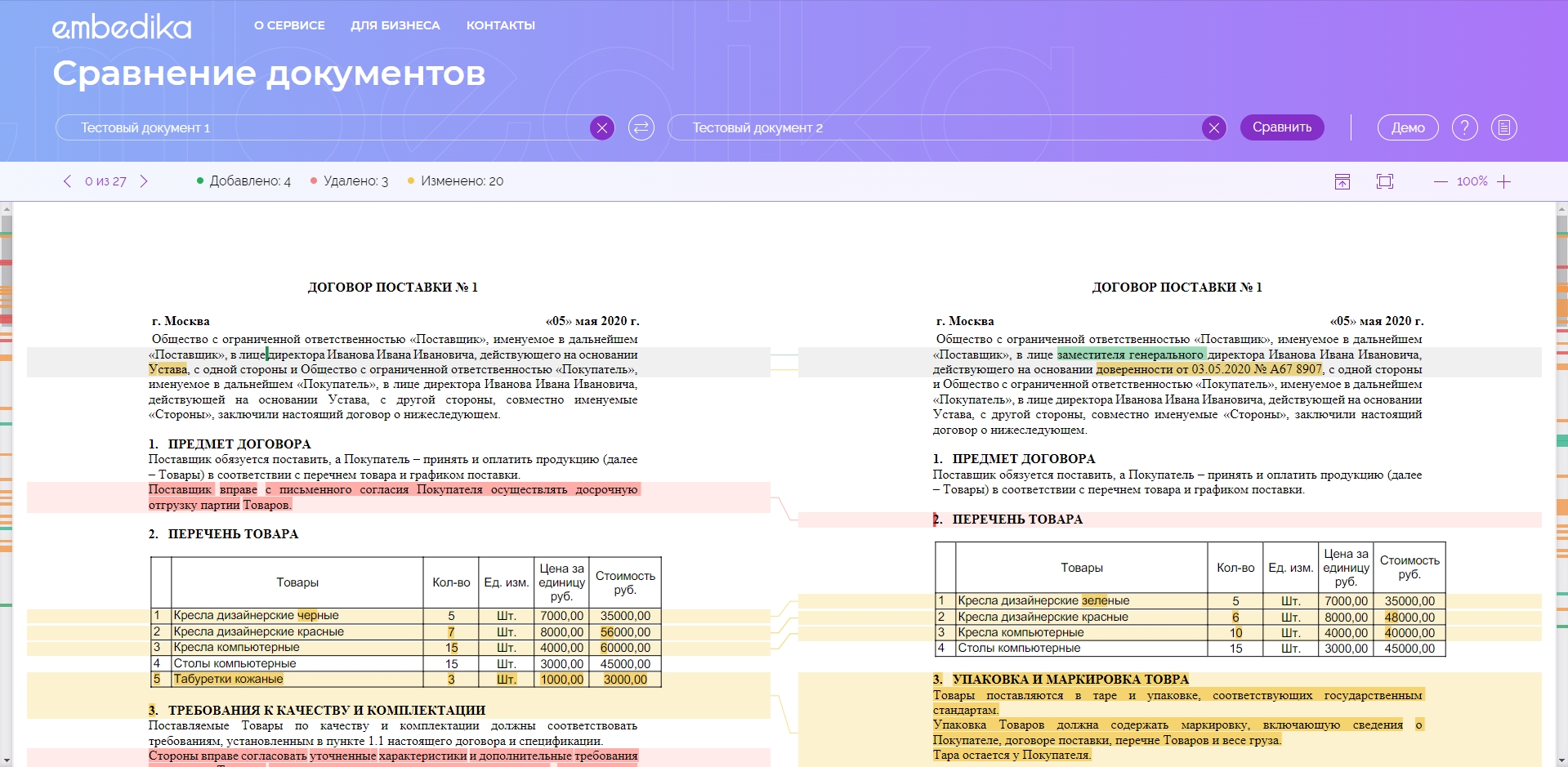Click 40000,00 cell in the right table
Viewport: 1568px width, 767px height.
click(1409, 633)
